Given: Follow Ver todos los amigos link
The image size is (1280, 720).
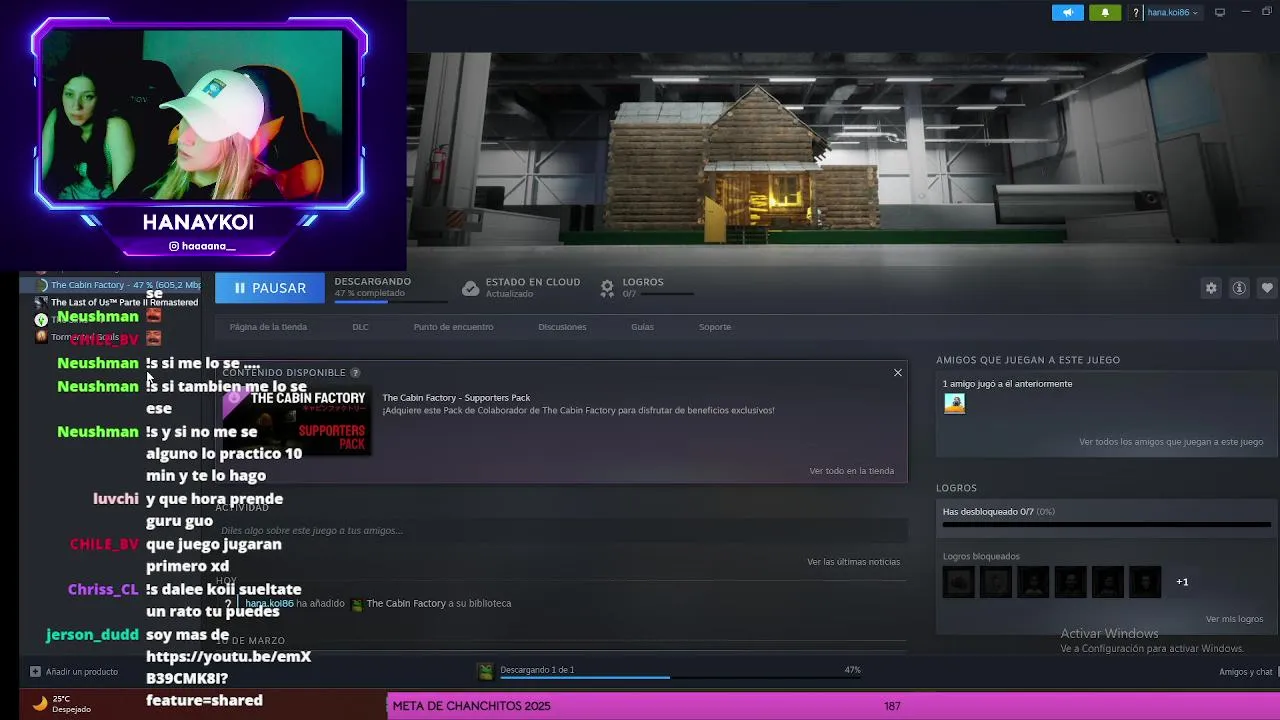Looking at the screenshot, I should (1171, 442).
